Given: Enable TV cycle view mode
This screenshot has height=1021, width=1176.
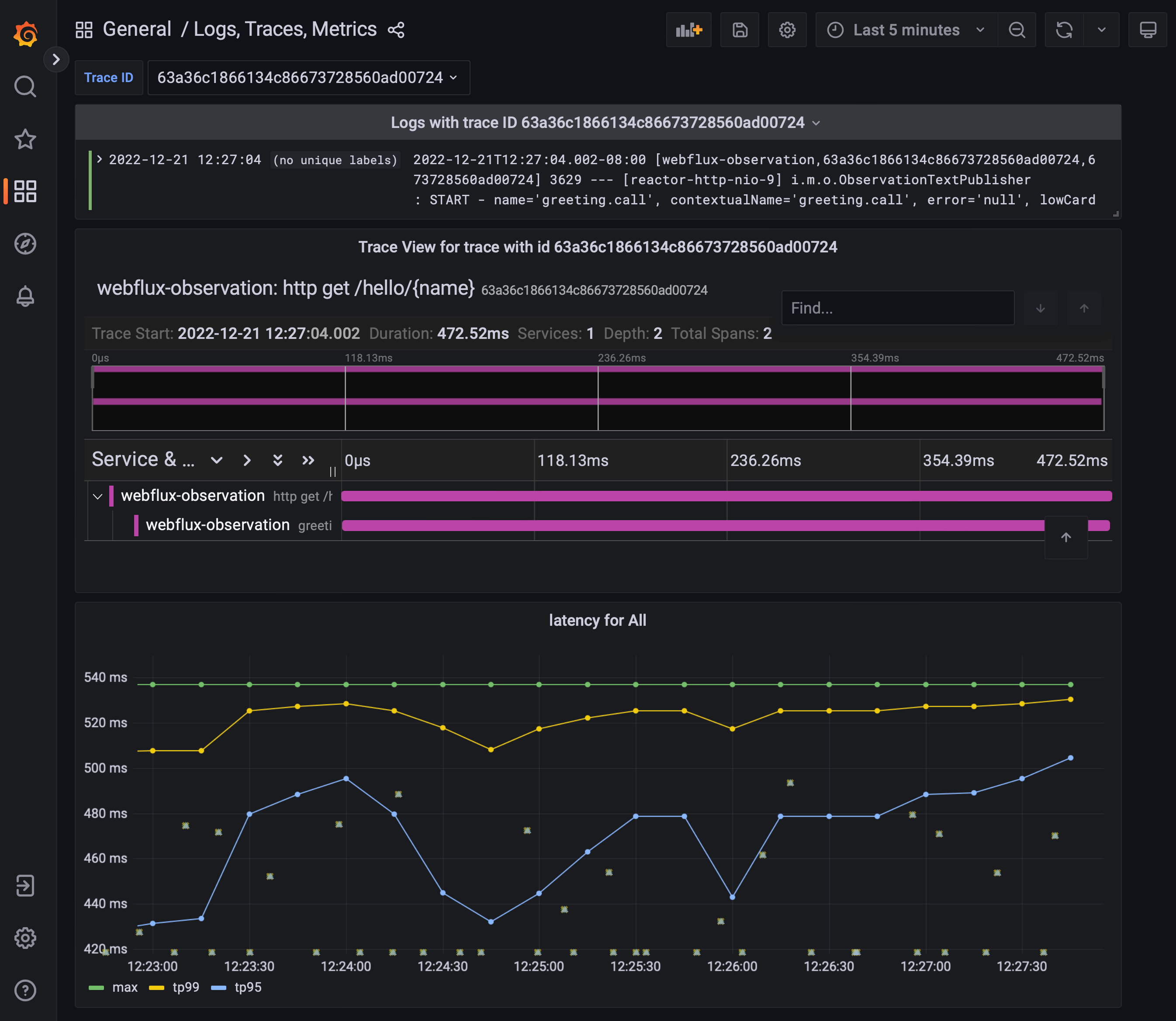Looking at the screenshot, I should click(1148, 30).
